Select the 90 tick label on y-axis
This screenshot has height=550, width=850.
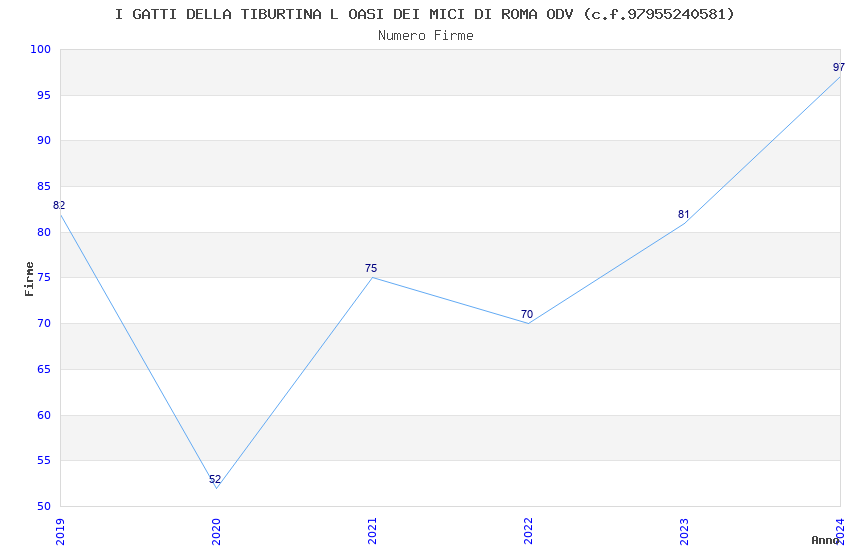point(43,141)
